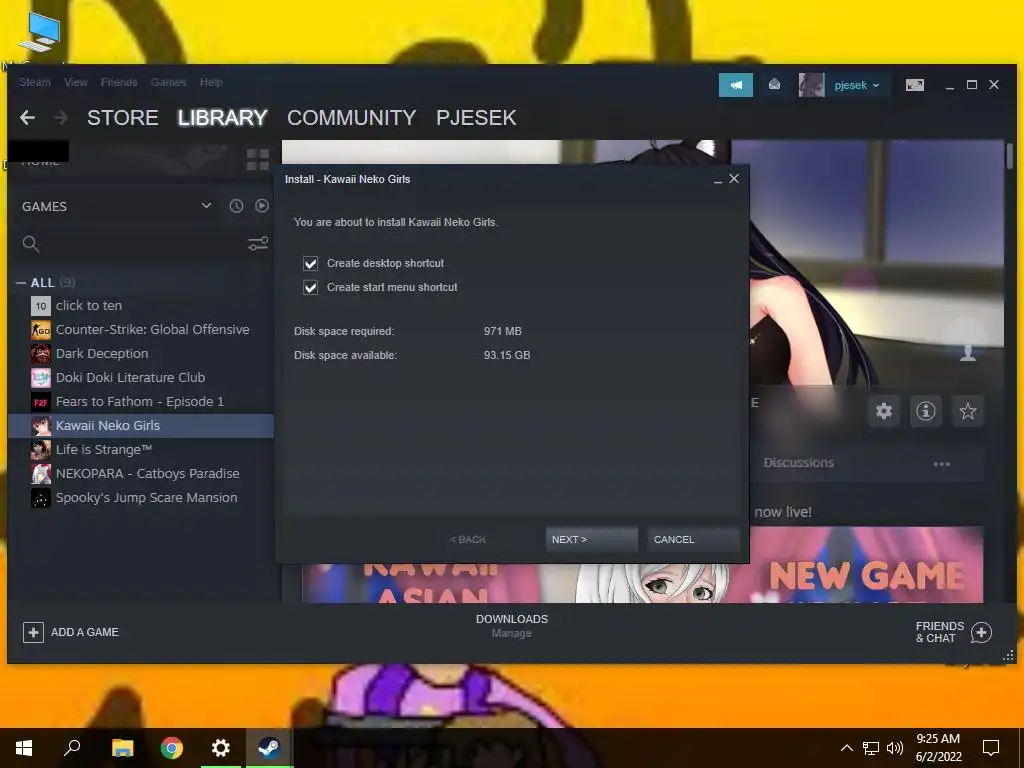The image size is (1024, 768).
Task: Go to the PJESEK profile tab
Action: click(476, 118)
